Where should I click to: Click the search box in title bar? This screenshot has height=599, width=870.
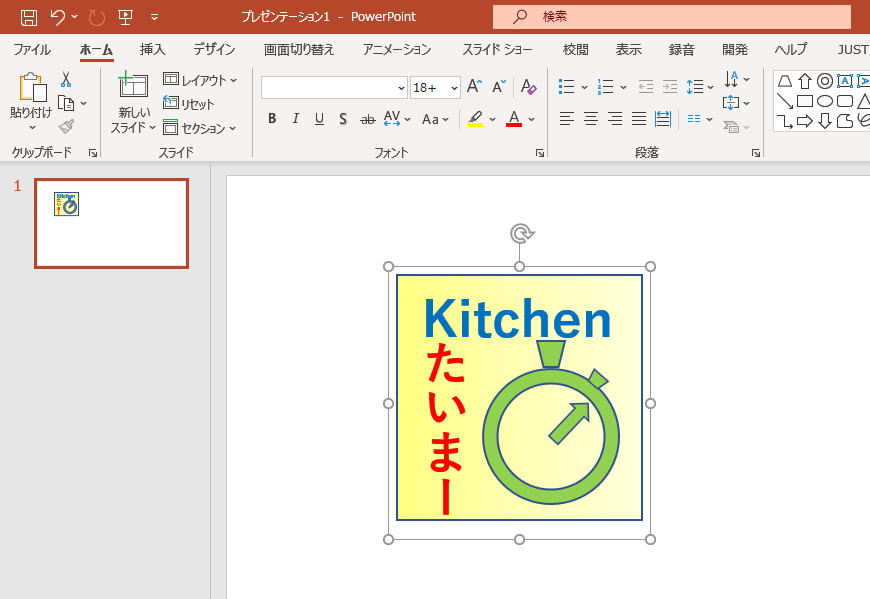(671, 17)
